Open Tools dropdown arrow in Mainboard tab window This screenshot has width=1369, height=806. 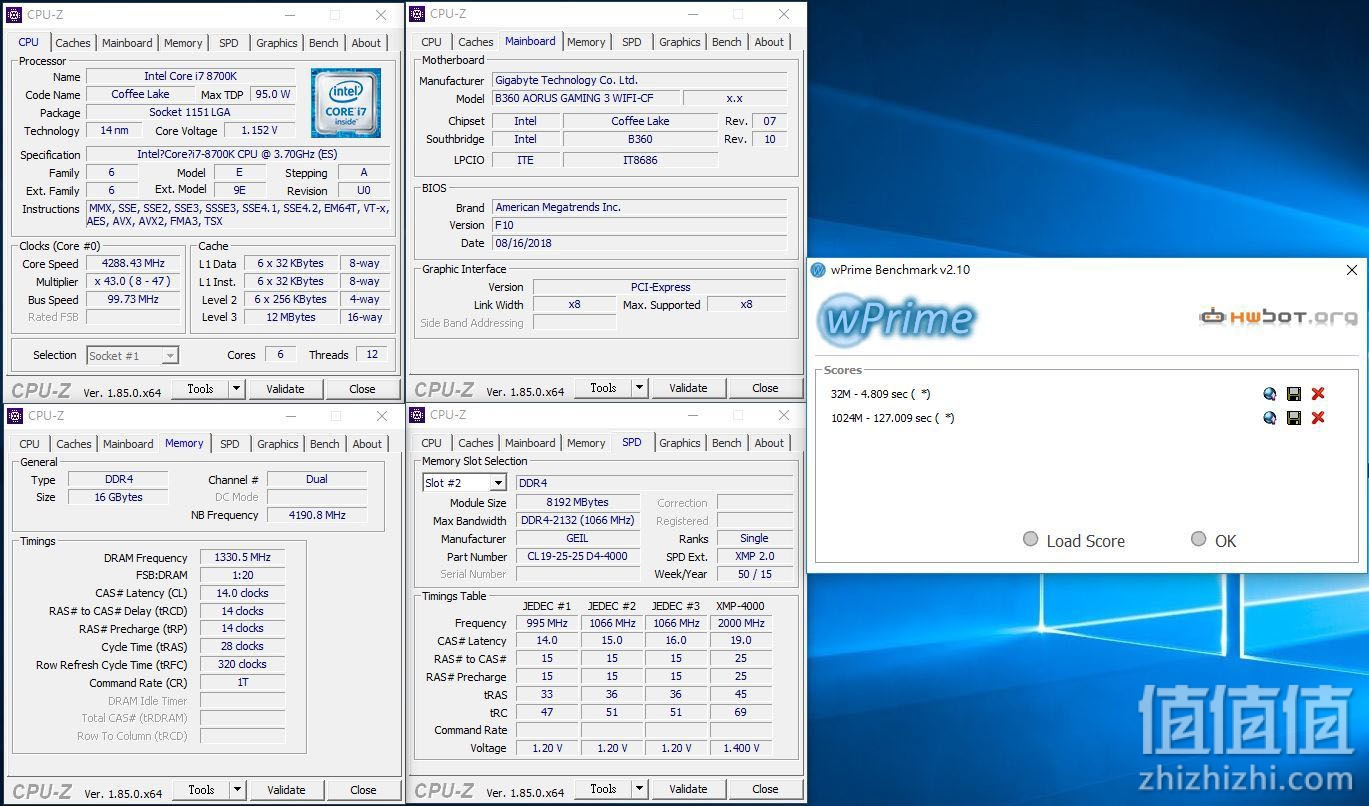click(640, 388)
